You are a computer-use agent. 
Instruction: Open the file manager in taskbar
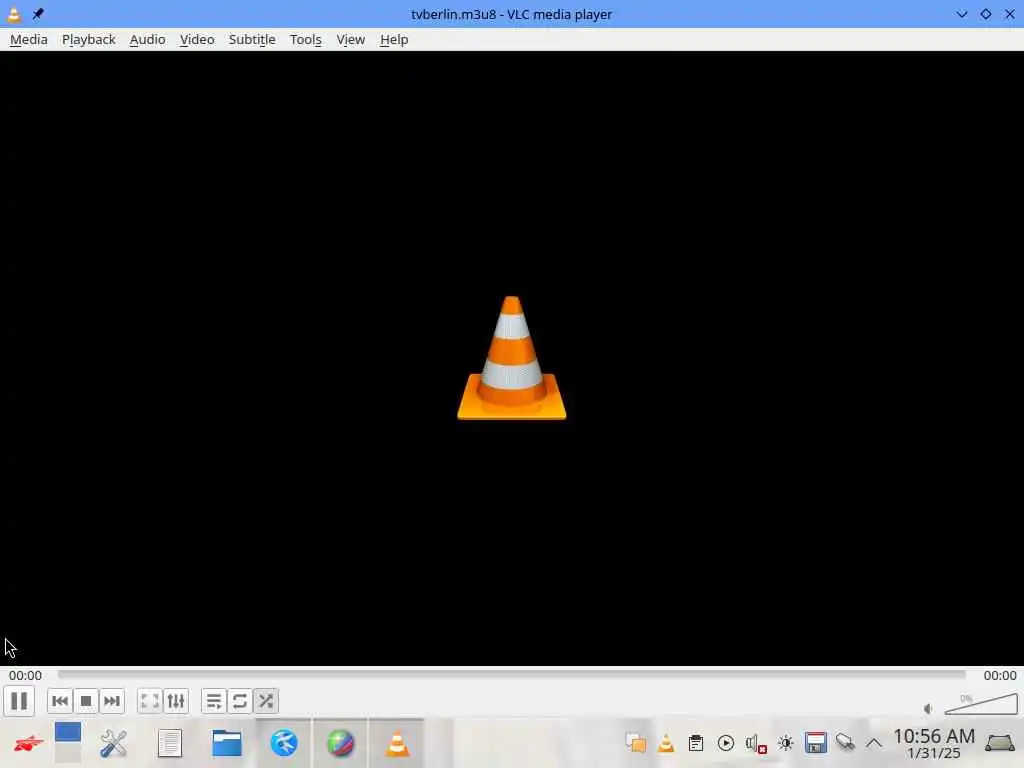point(227,743)
